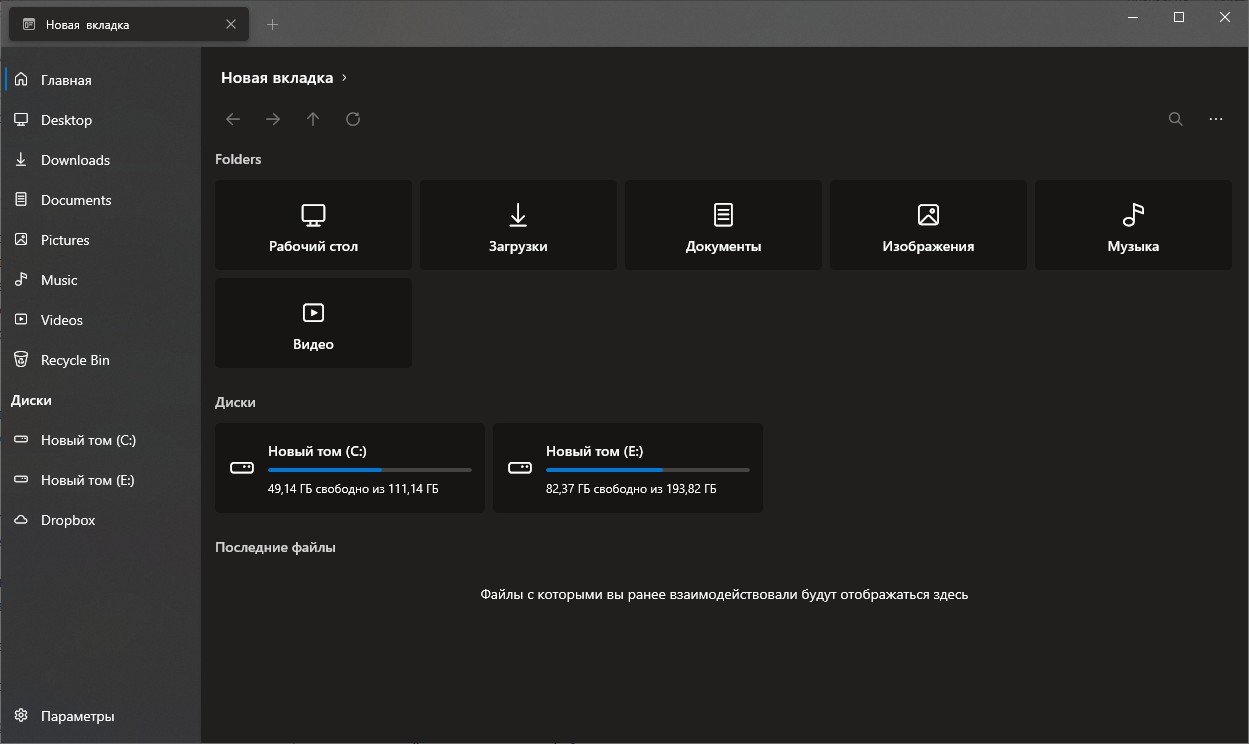
Task: Click the Последние файлы heading
Action: pyautogui.click(x=275, y=547)
